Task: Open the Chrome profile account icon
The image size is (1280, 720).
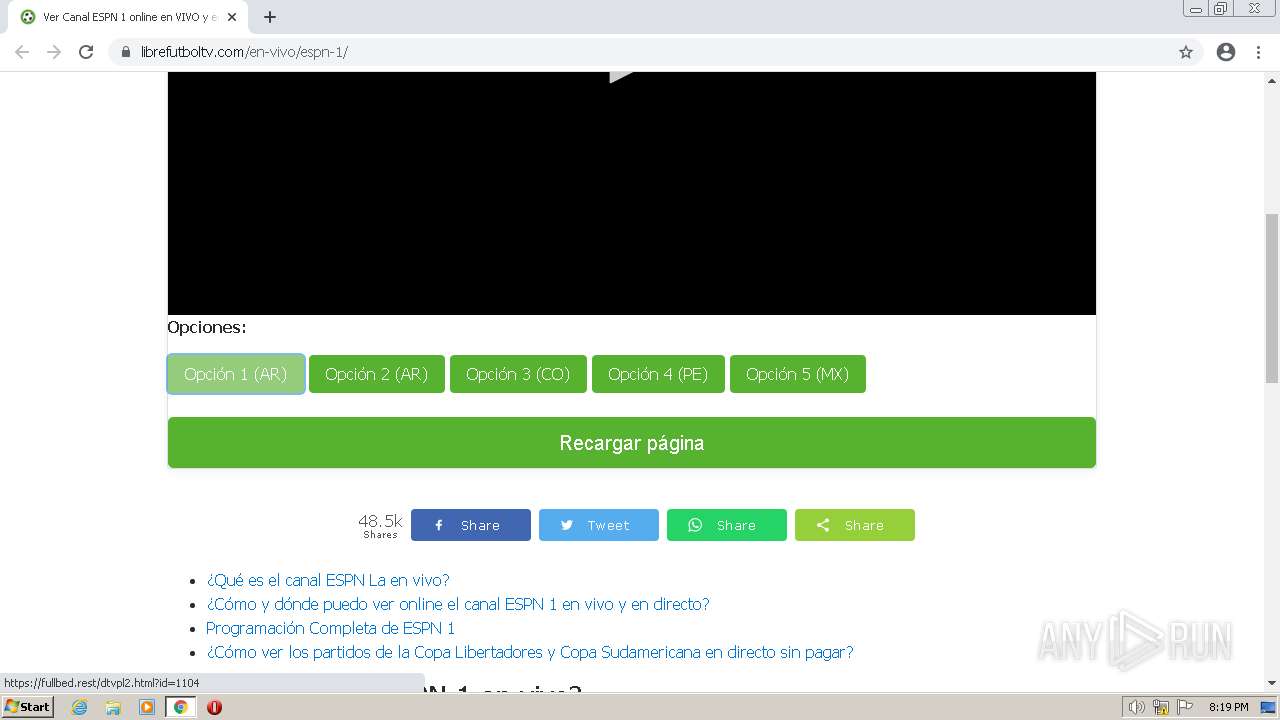Action: point(1226,52)
